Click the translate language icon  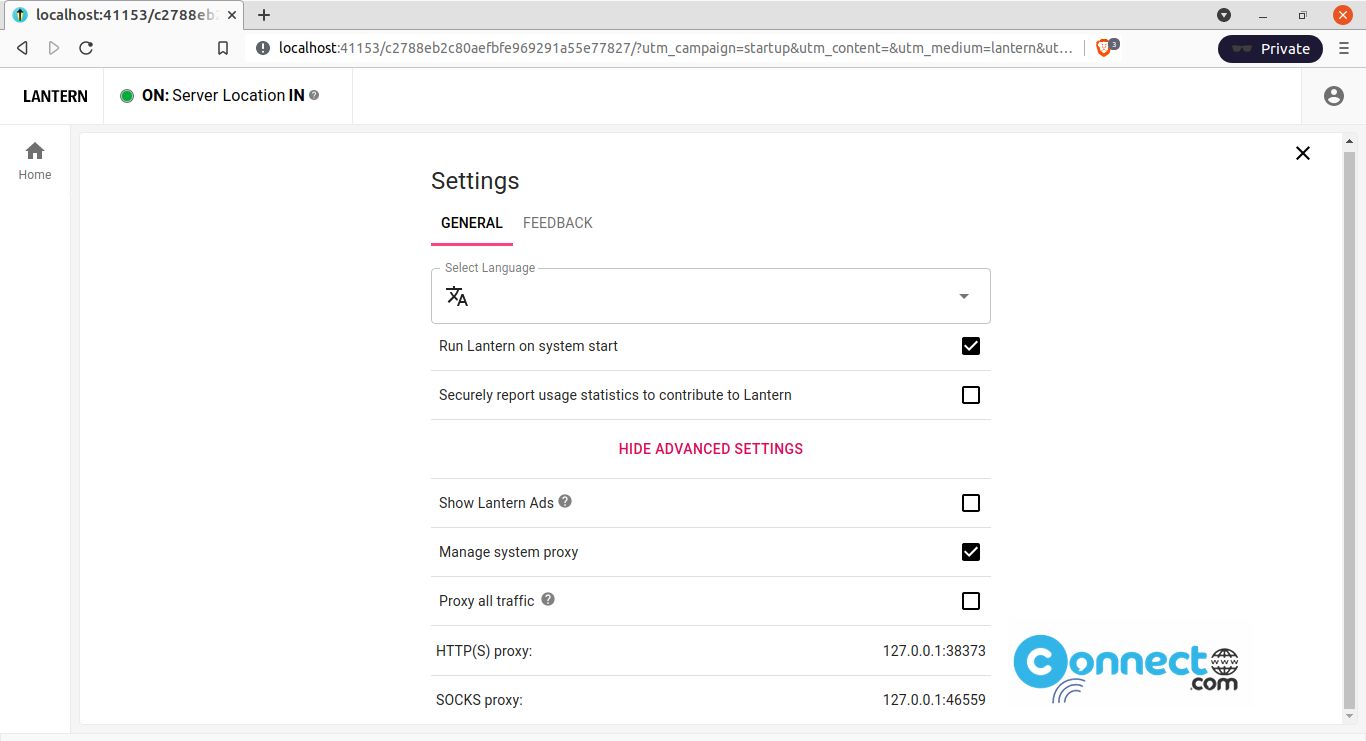tap(457, 296)
